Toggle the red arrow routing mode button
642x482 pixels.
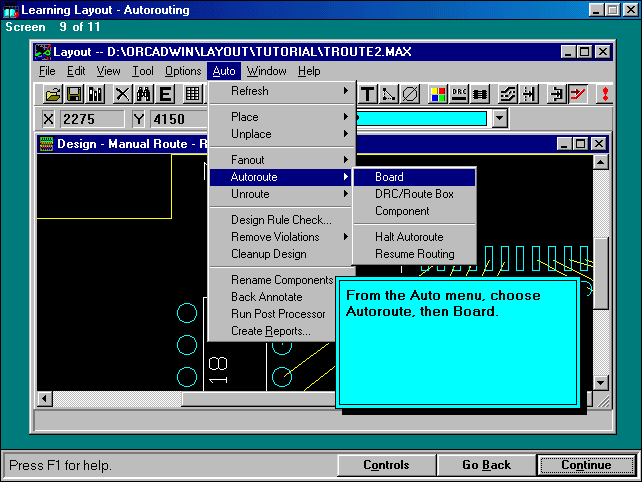578,94
